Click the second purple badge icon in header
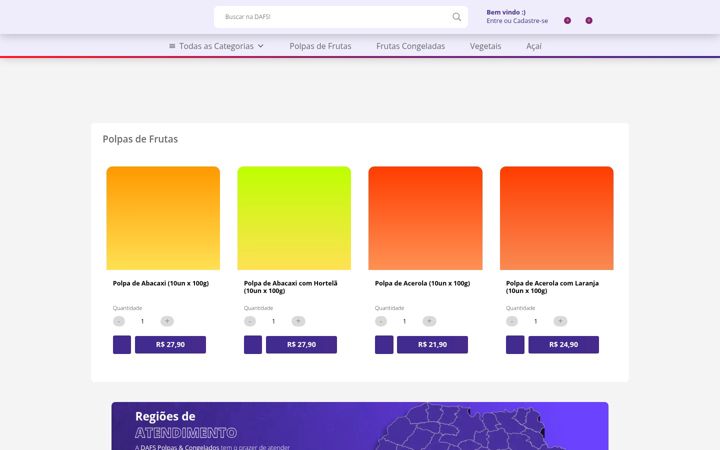Screen dimensions: 720x450 589,21
